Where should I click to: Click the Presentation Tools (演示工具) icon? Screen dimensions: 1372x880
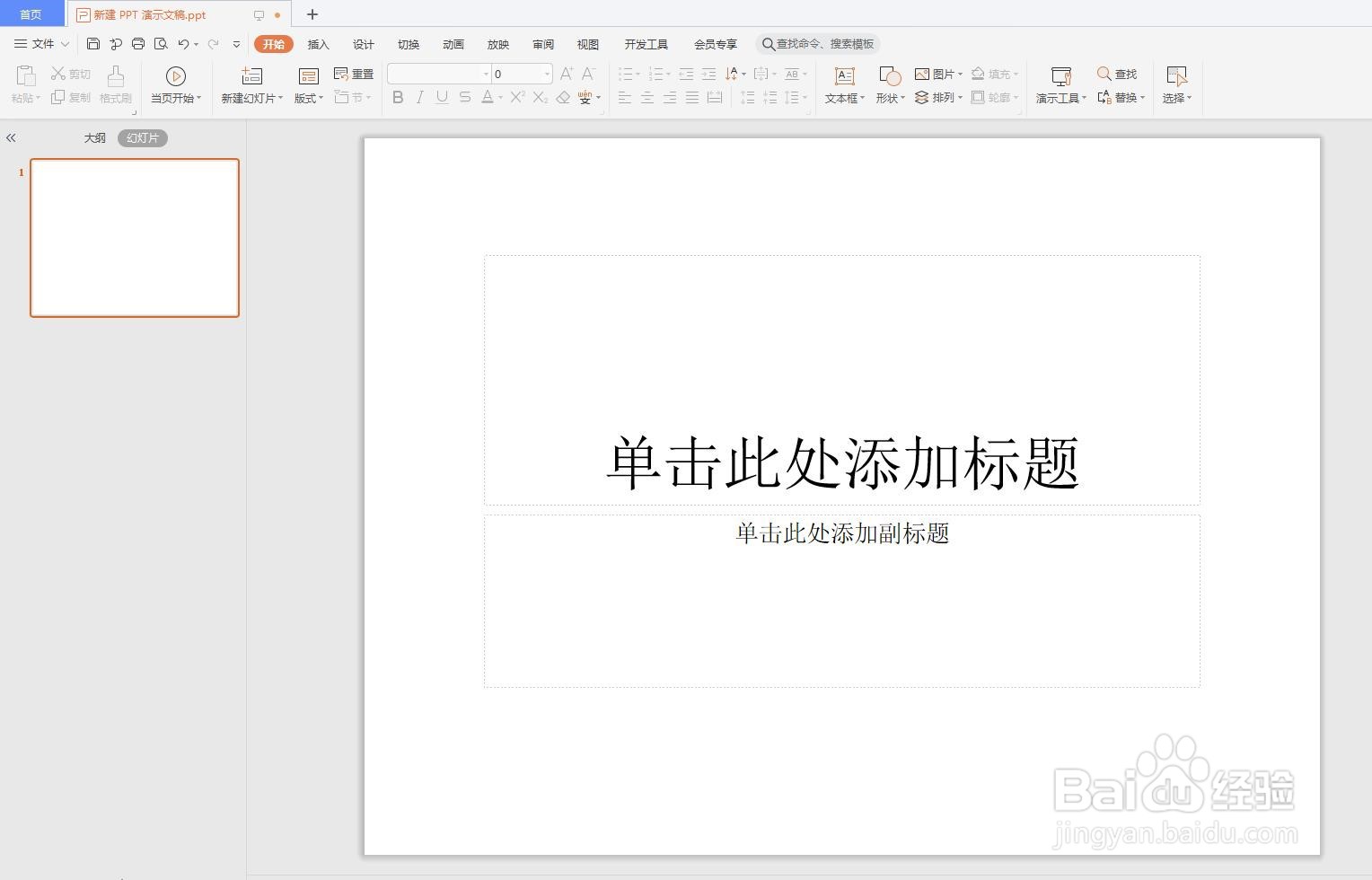1061,76
